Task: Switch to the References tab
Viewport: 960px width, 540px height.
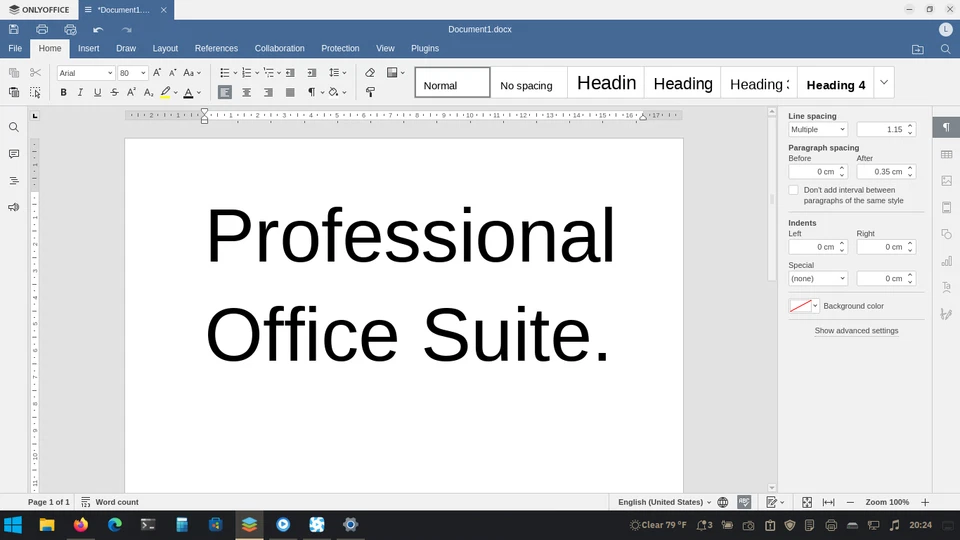Action: (216, 48)
